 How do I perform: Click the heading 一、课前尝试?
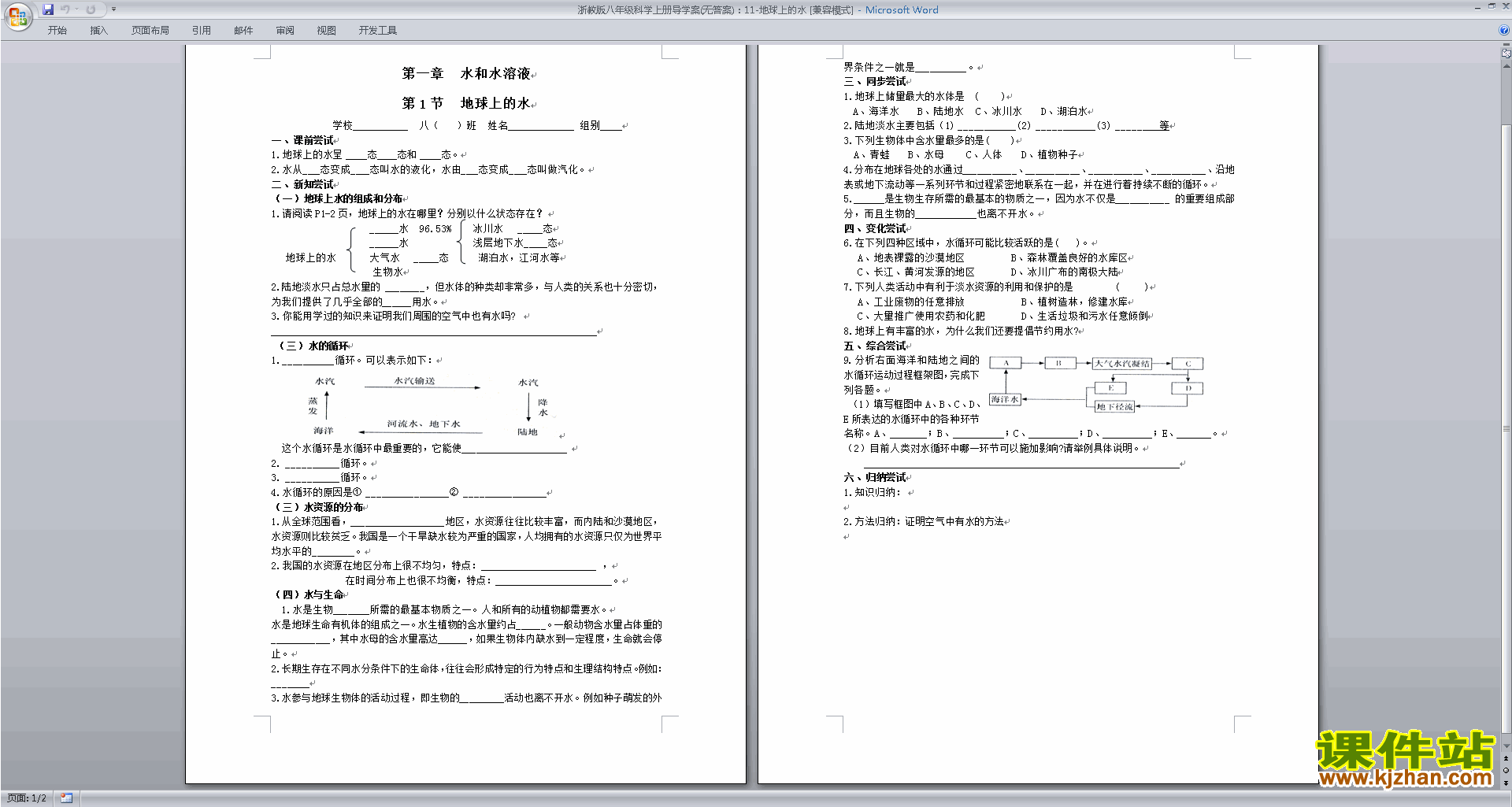click(302, 140)
